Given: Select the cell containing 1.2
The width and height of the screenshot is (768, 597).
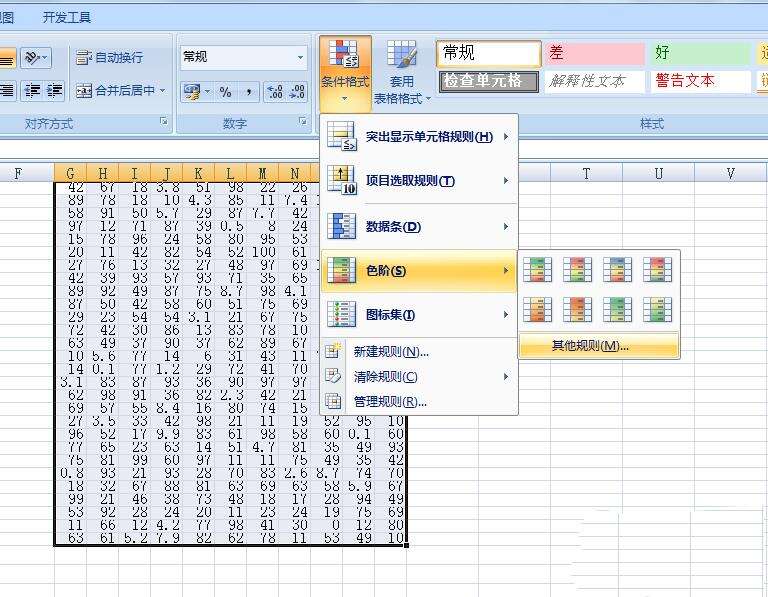Looking at the screenshot, I should pyautogui.click(x=167, y=369).
